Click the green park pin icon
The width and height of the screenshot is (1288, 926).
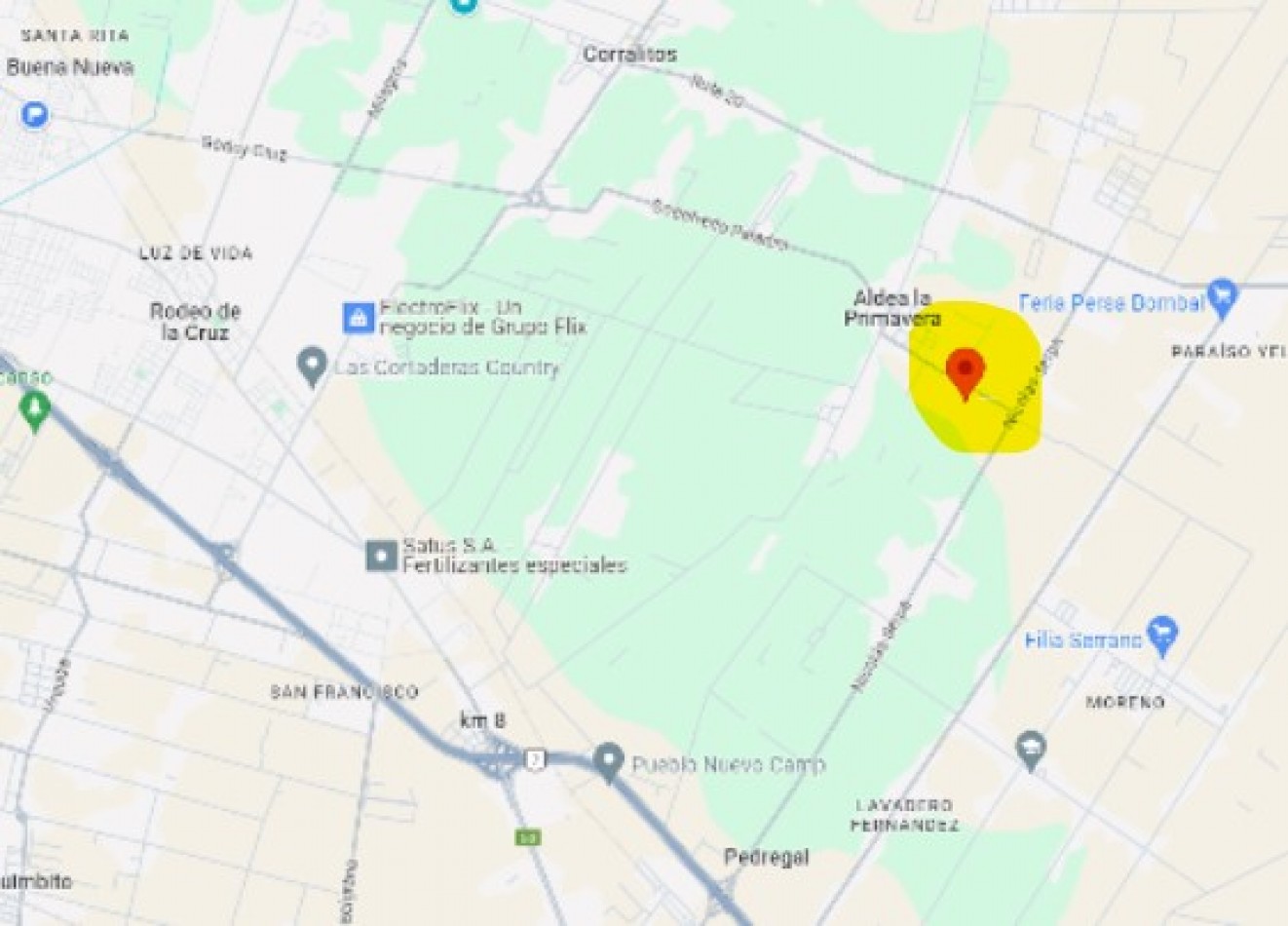click(36, 411)
